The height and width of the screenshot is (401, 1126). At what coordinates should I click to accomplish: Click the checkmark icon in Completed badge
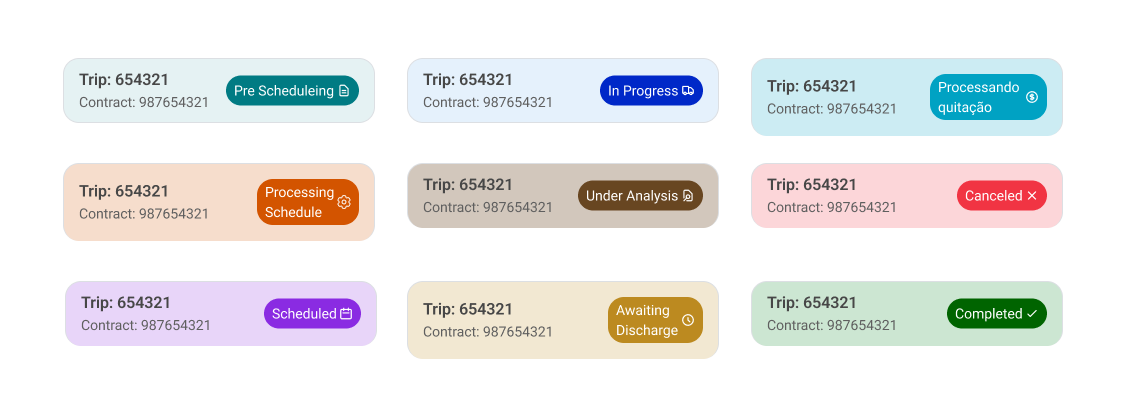tap(1032, 314)
